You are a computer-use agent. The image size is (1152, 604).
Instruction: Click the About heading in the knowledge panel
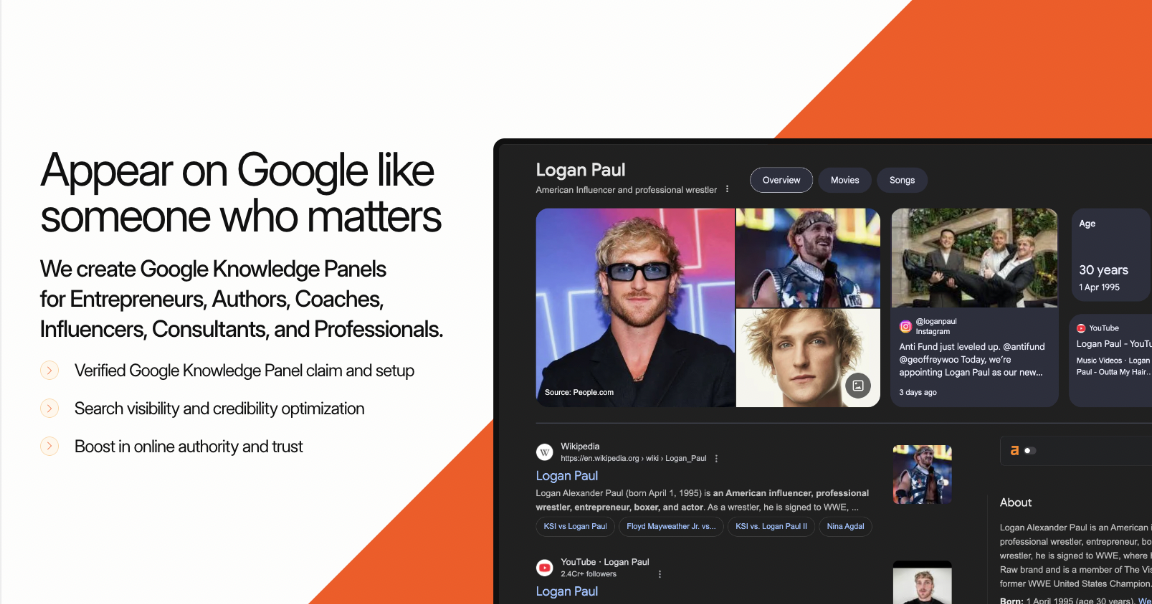click(1015, 503)
